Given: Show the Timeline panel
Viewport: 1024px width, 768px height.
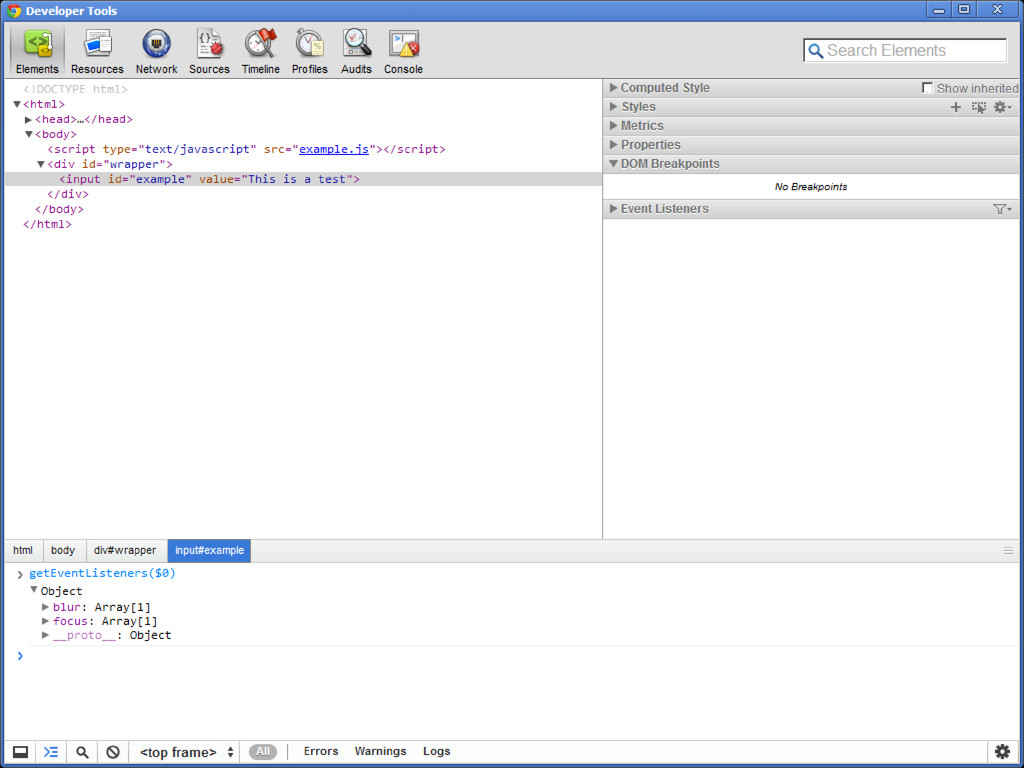Looking at the screenshot, I should [261, 52].
